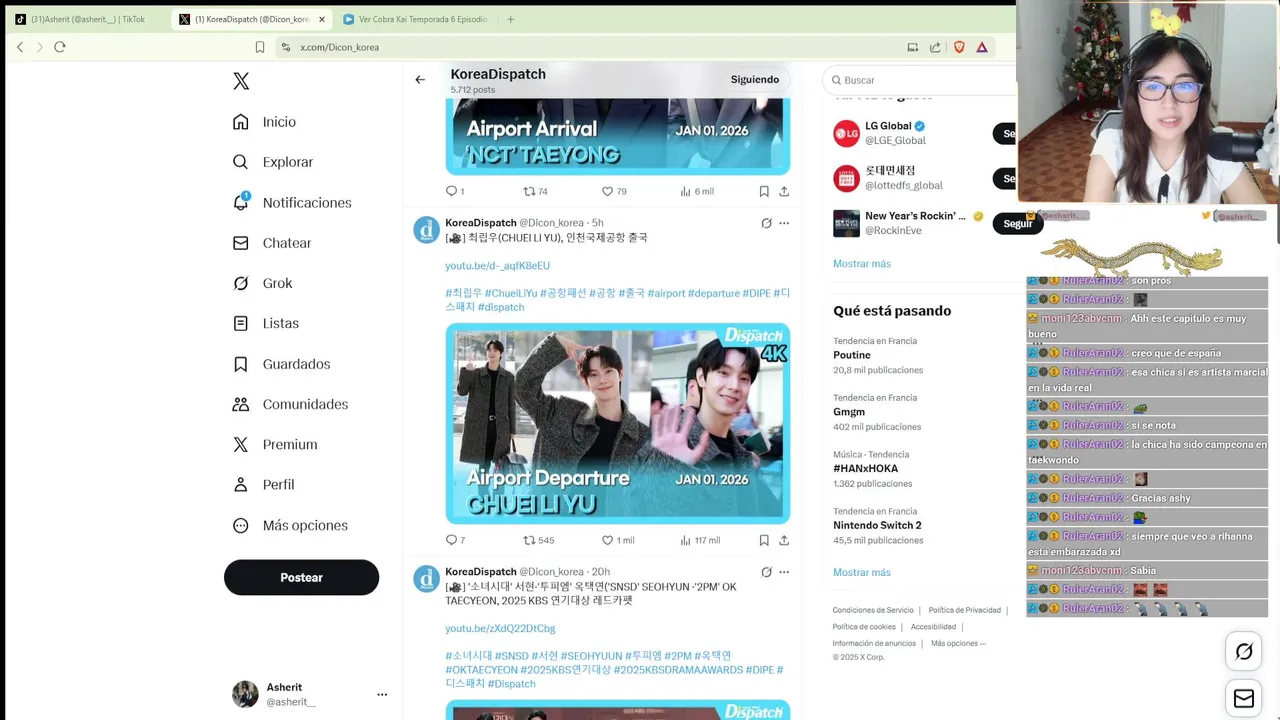Open Chuei Li Yu airport departure image
1280x720 pixels.
coord(618,423)
